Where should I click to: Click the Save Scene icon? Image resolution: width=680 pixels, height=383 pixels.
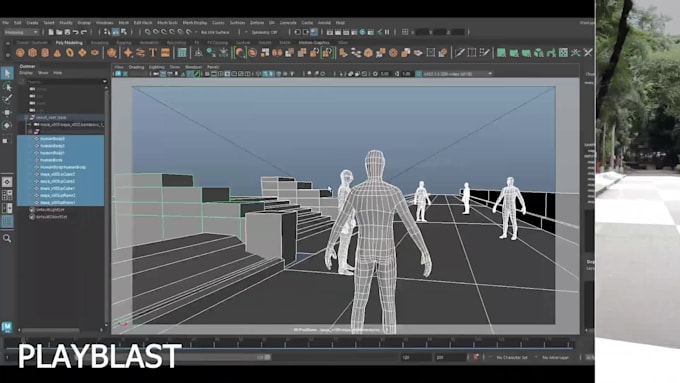(x=67, y=32)
